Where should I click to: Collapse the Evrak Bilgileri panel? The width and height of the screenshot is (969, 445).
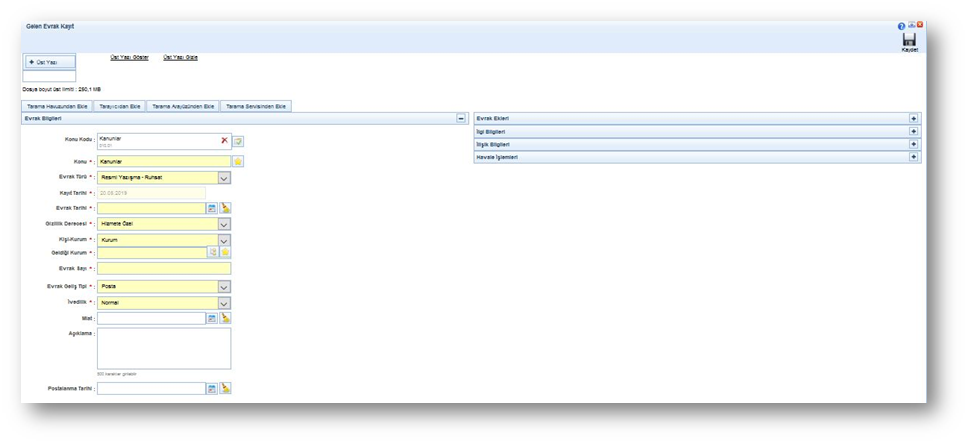[x=461, y=118]
